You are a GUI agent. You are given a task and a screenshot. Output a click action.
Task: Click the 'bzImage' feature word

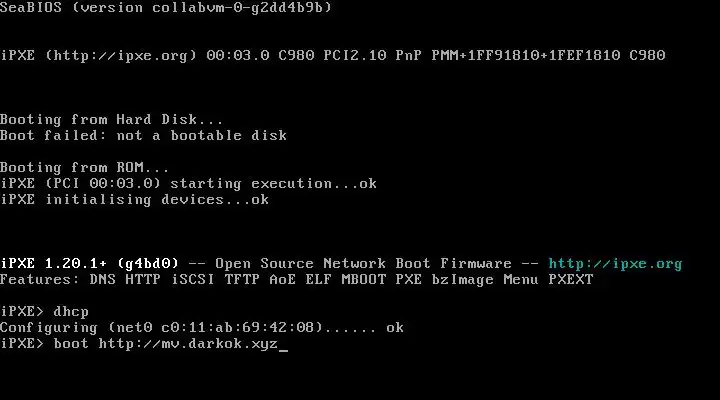point(462,280)
